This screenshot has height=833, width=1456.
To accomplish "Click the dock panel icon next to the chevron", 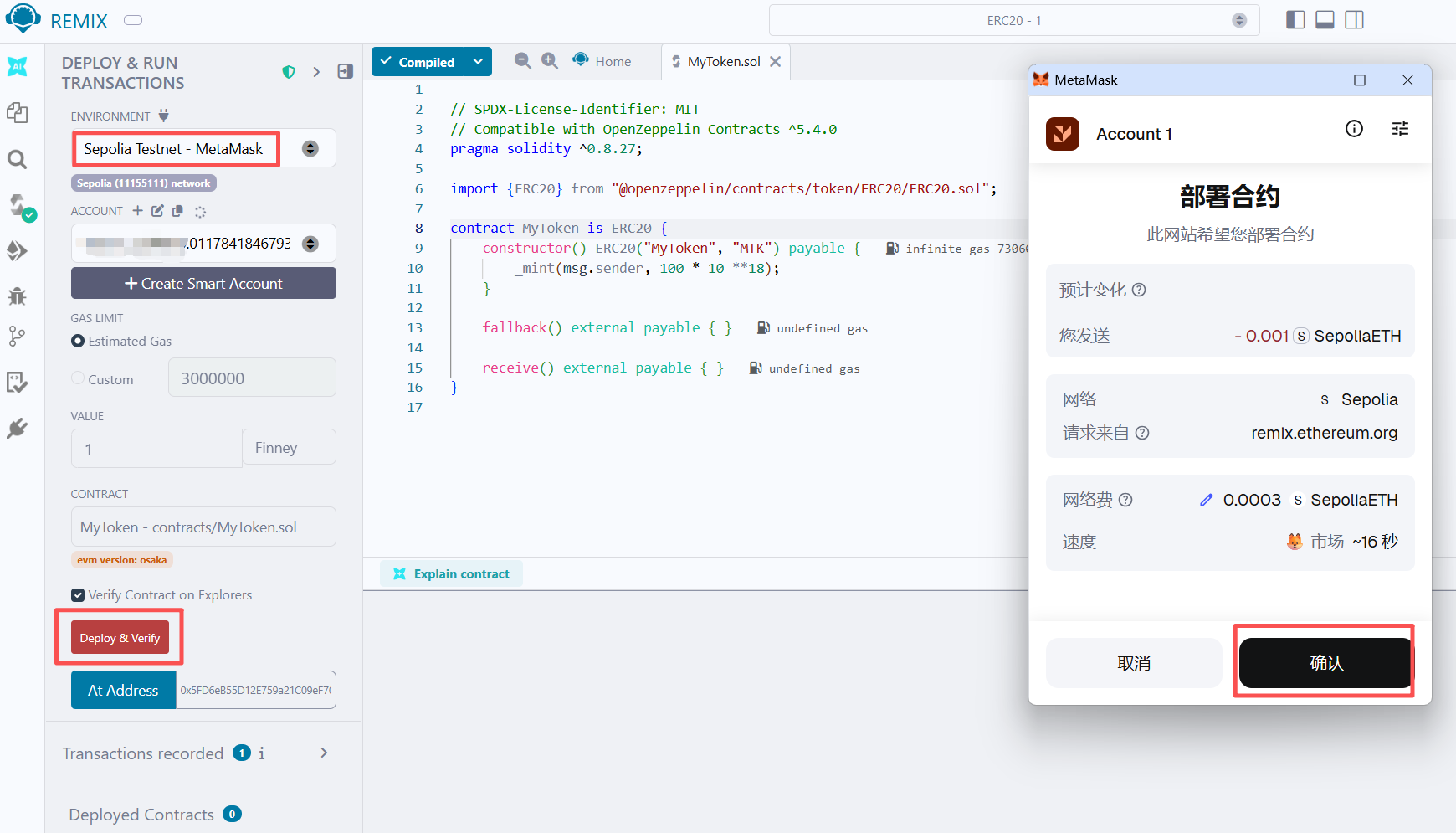I will click(345, 72).
